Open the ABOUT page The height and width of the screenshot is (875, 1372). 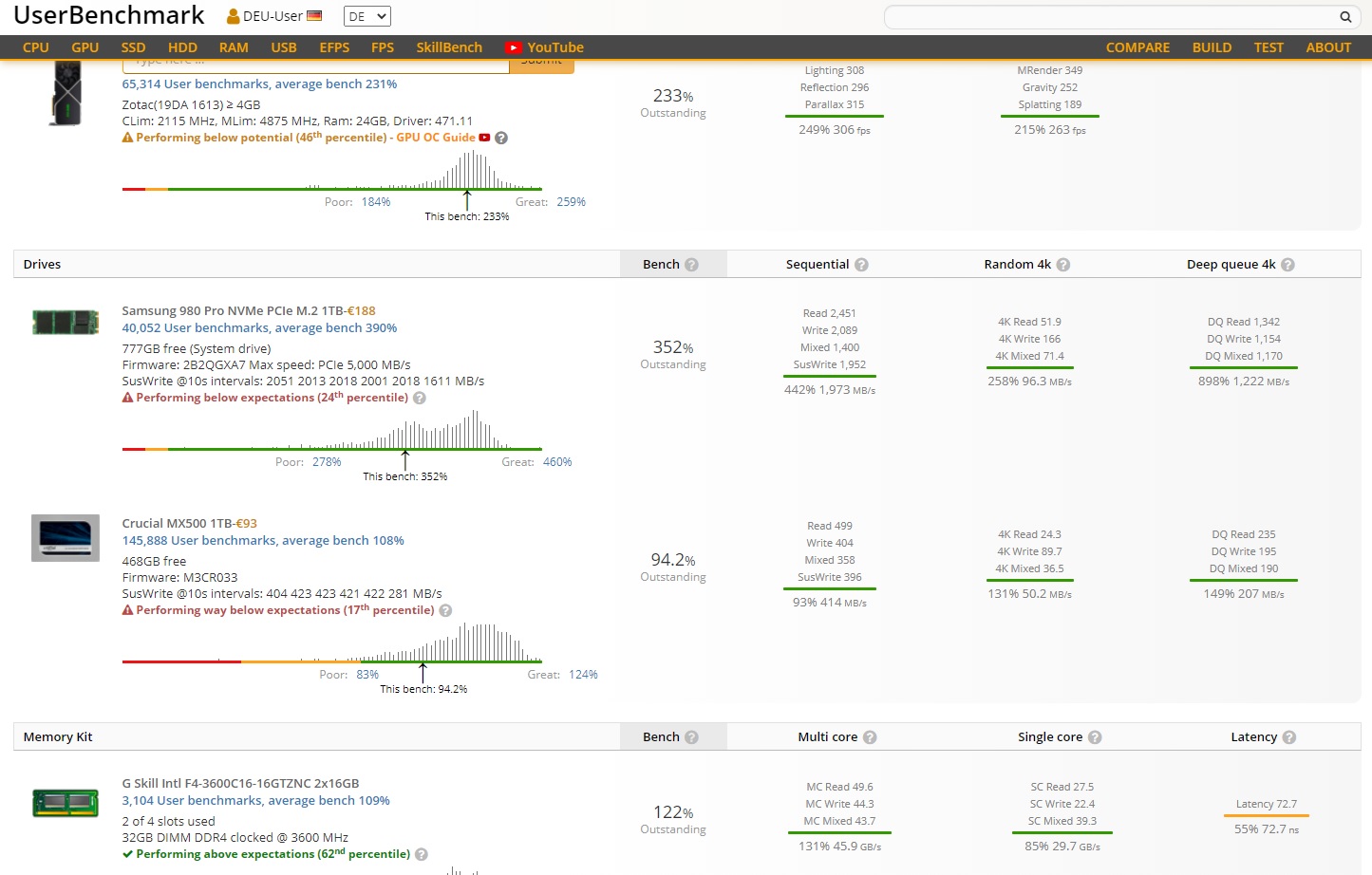pyautogui.click(x=1328, y=47)
